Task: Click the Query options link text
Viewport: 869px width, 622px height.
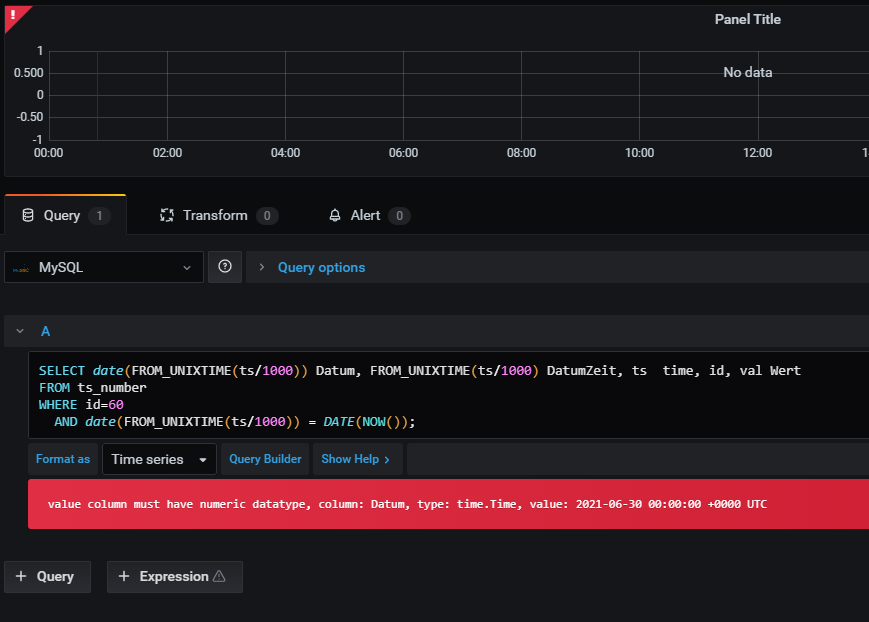Action: pyautogui.click(x=321, y=267)
